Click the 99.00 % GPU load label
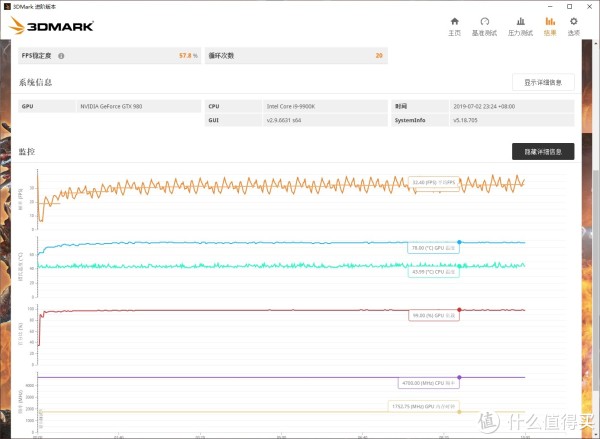 [x=434, y=315]
